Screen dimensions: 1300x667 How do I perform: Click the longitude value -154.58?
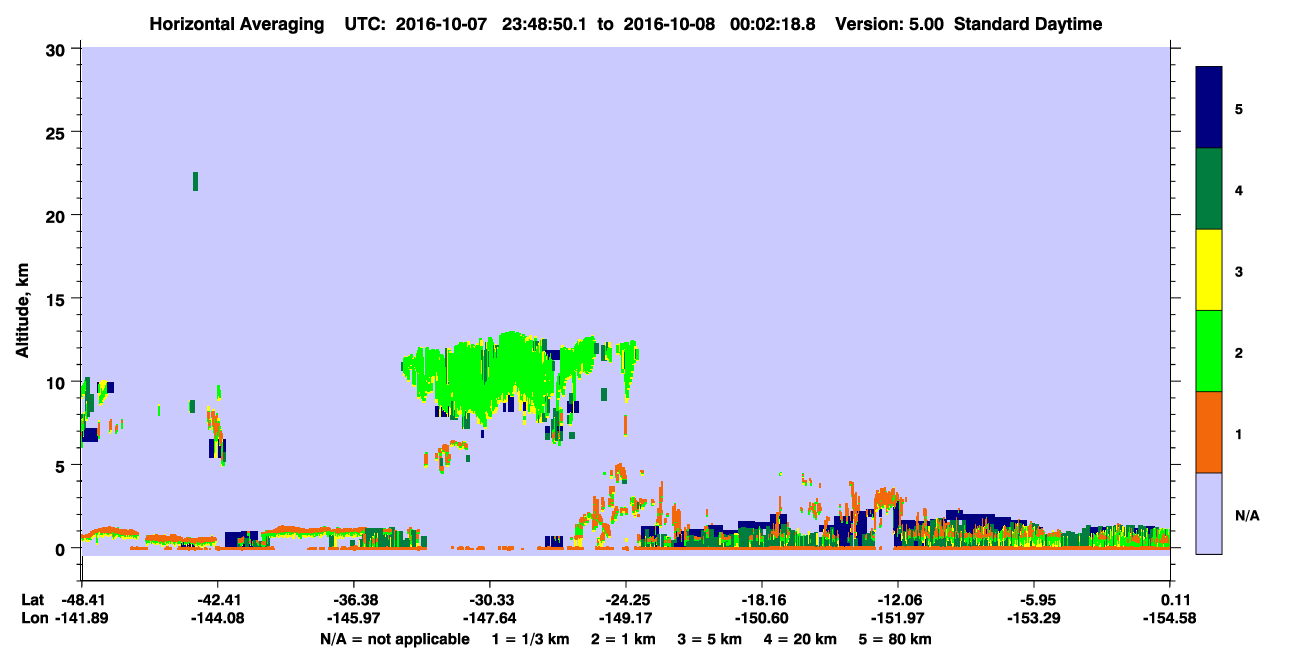point(1170,619)
